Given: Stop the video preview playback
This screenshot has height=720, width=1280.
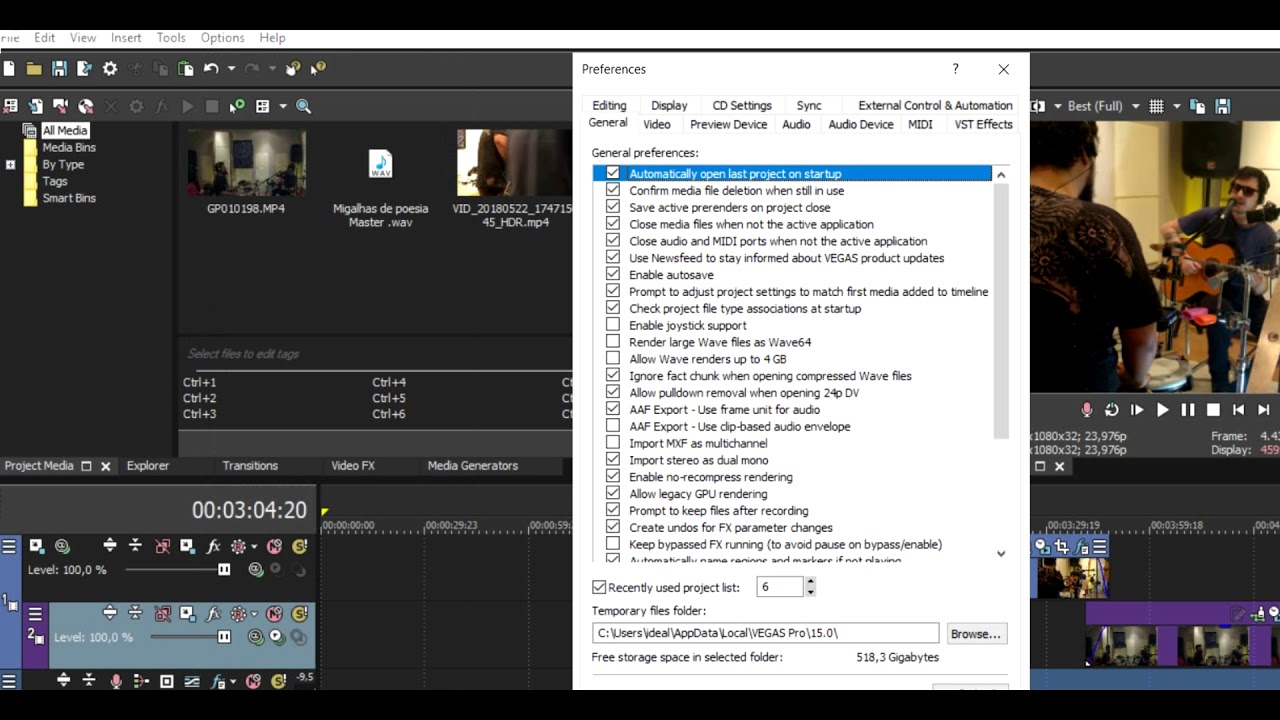Looking at the screenshot, I should [x=1213, y=410].
